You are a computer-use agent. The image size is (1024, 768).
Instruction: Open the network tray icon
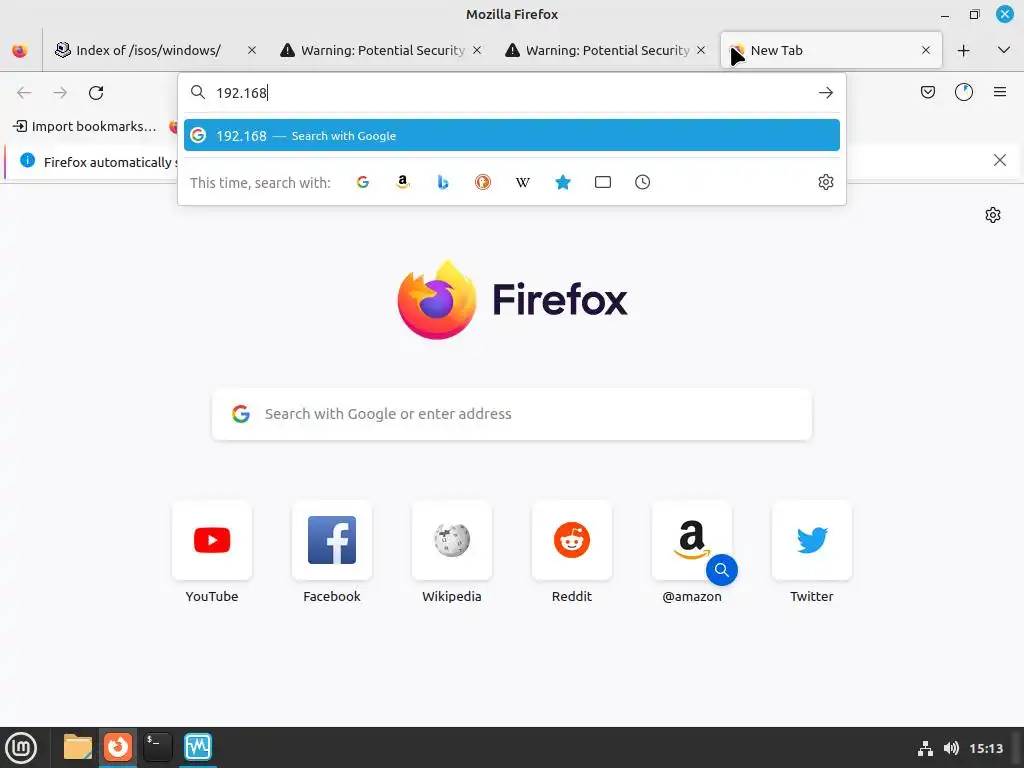925,748
